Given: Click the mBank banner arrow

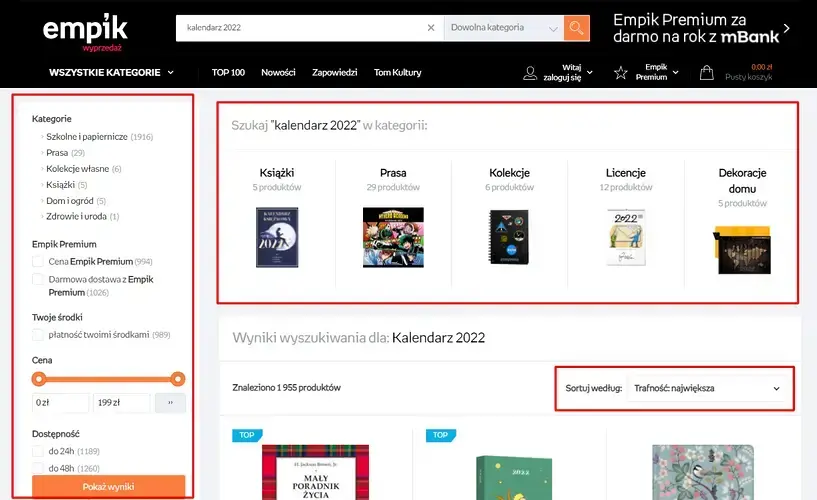Looking at the screenshot, I should pyautogui.click(x=787, y=29).
